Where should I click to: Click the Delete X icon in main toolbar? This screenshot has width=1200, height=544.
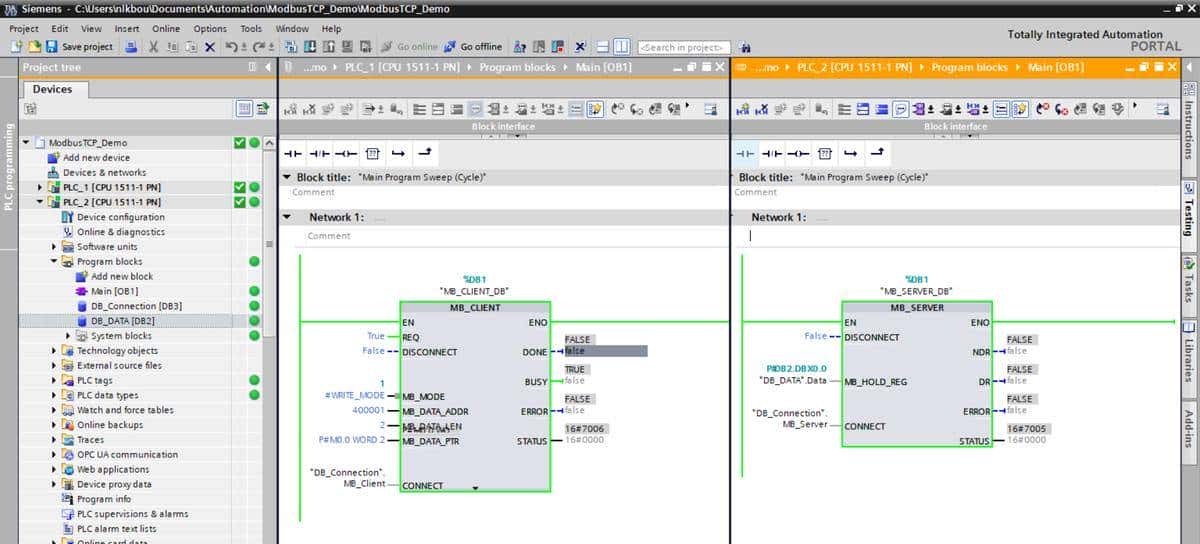210,47
